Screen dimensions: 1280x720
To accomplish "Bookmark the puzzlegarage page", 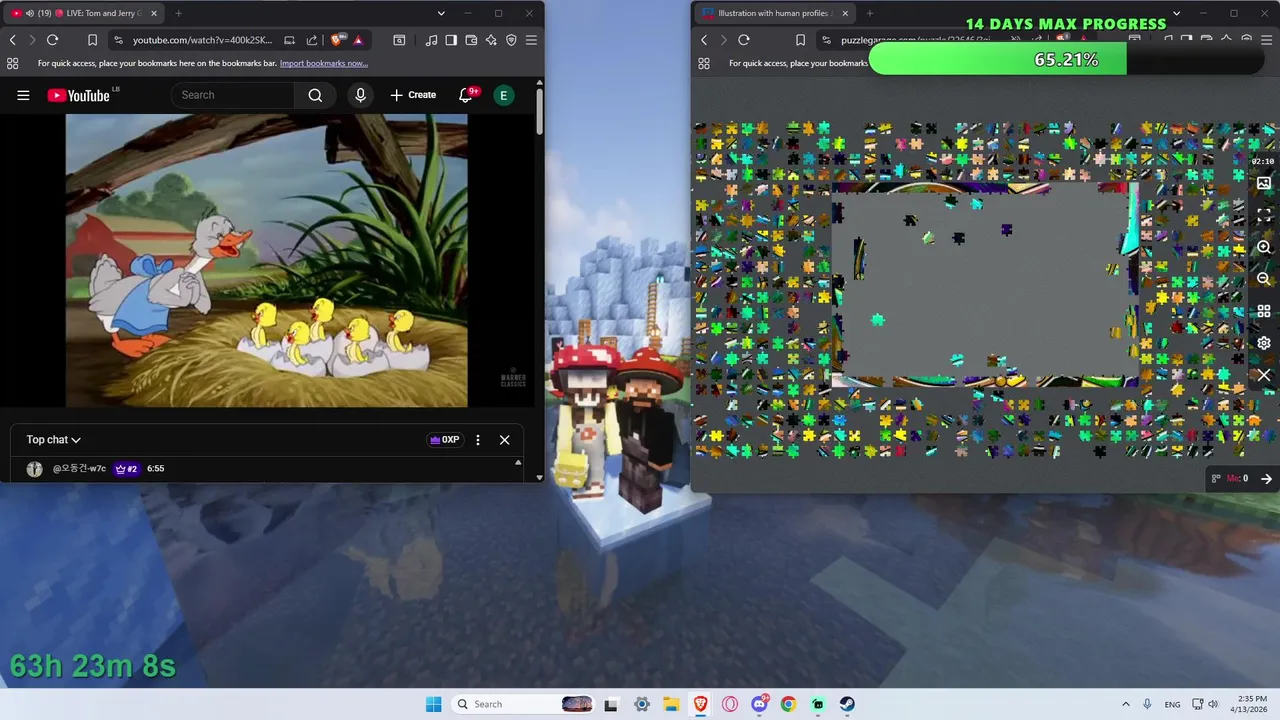I will click(x=800, y=40).
